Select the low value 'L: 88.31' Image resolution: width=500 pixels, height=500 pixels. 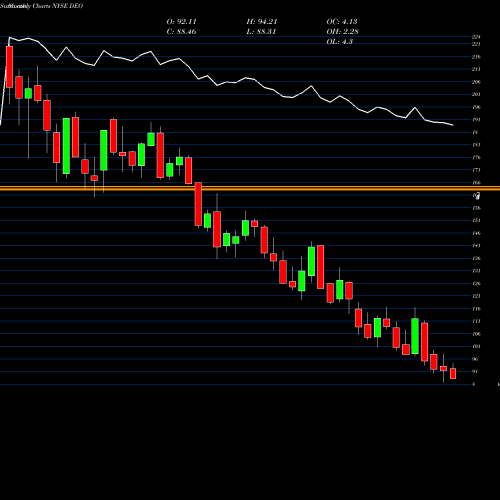pyautogui.click(x=261, y=32)
